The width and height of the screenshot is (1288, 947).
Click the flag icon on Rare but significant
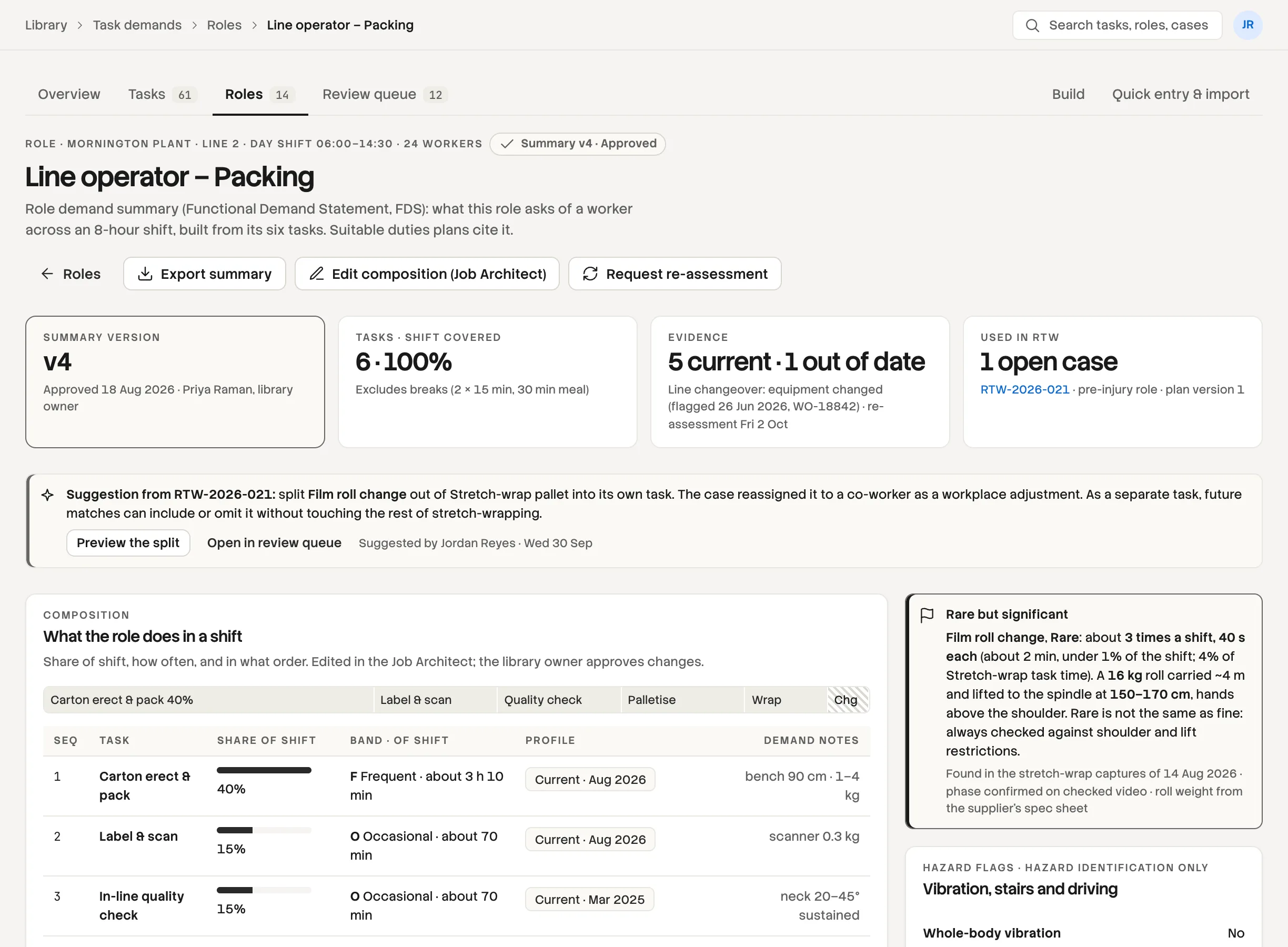tap(927, 615)
